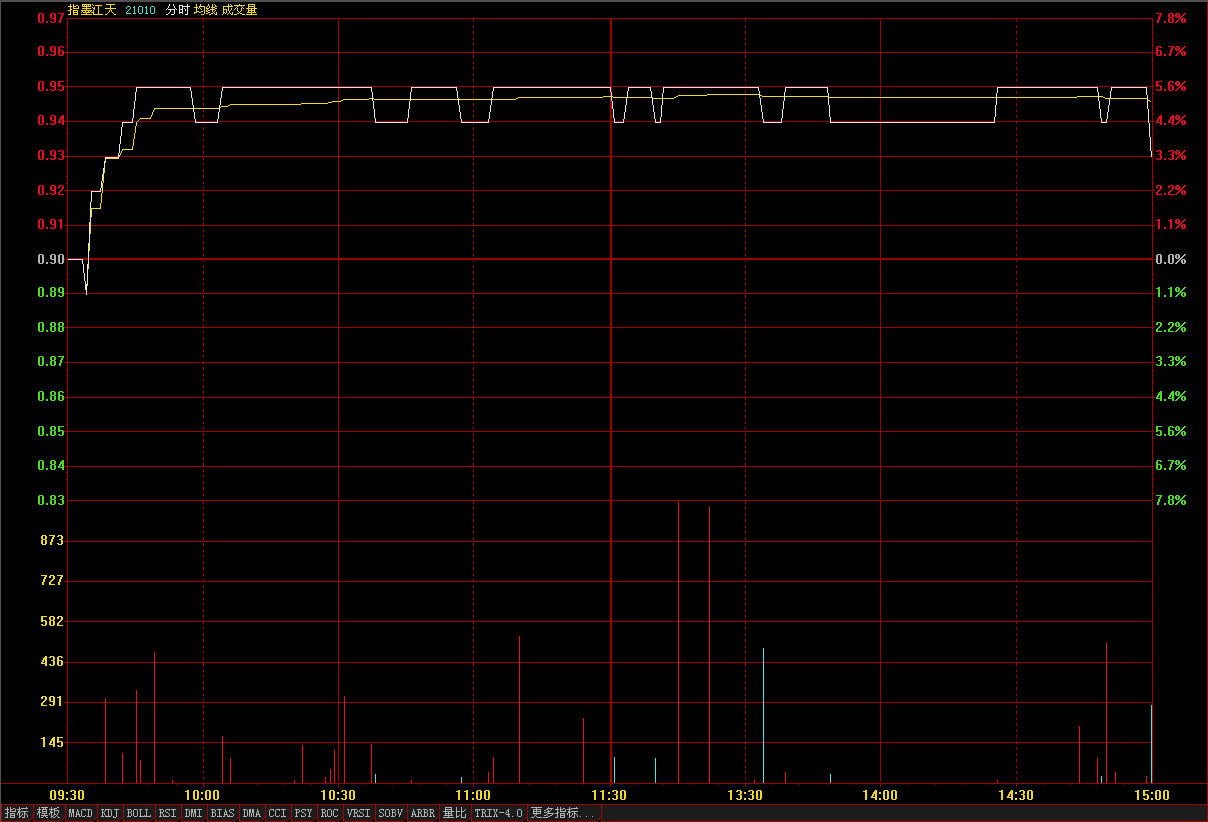The width and height of the screenshot is (1208, 822).
Task: Open 更多指标... for more indicators
Action: (564, 813)
